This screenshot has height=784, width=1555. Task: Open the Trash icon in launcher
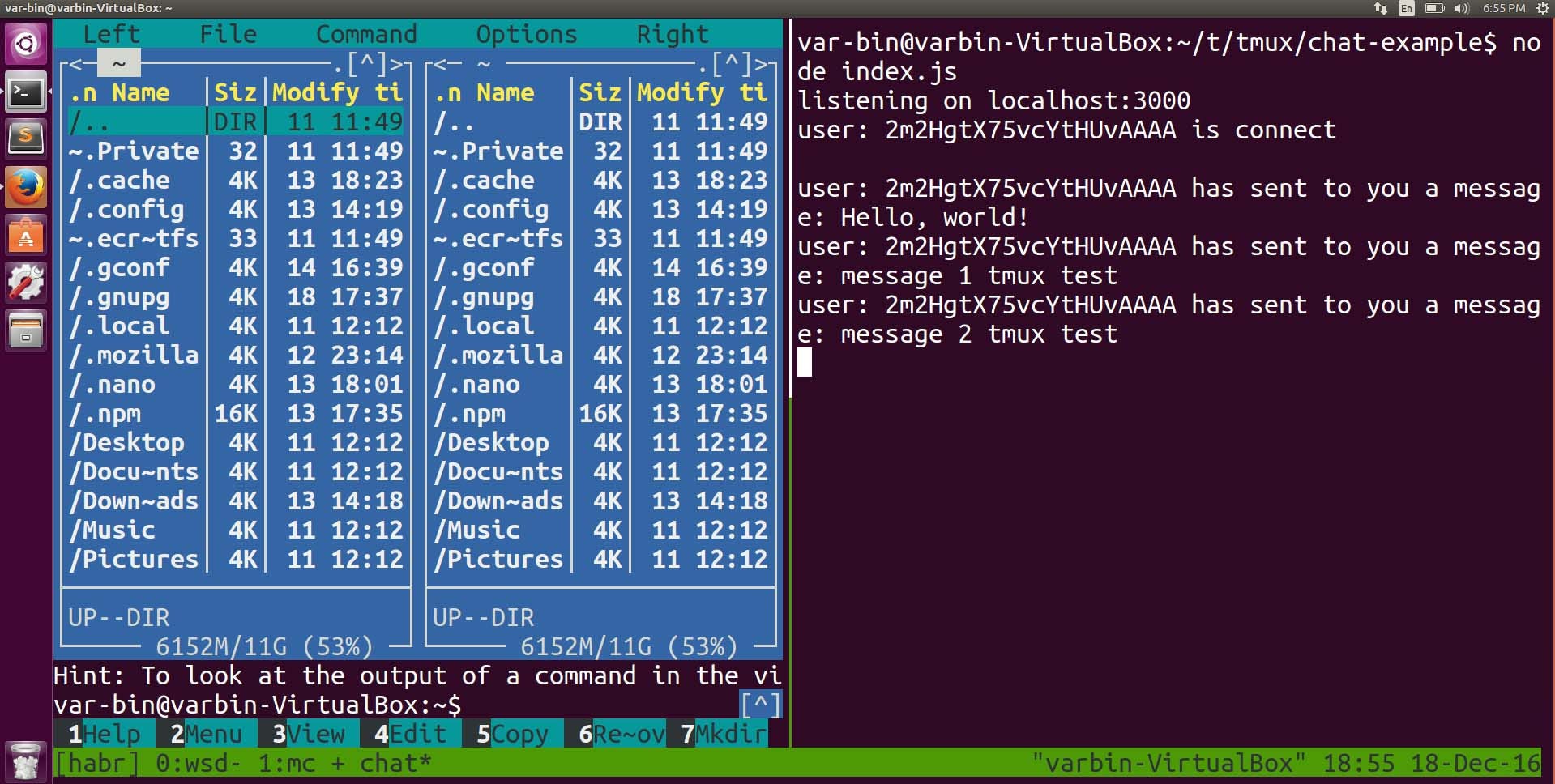26,761
